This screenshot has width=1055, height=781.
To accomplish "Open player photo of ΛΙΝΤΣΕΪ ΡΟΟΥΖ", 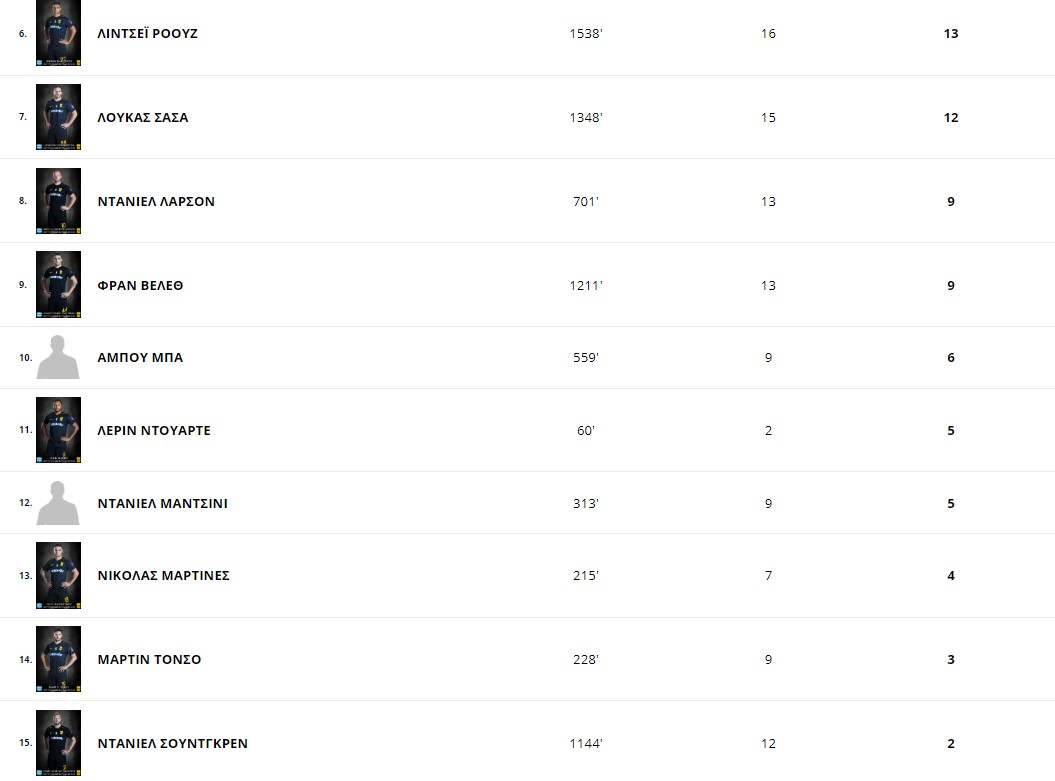I will (59, 33).
